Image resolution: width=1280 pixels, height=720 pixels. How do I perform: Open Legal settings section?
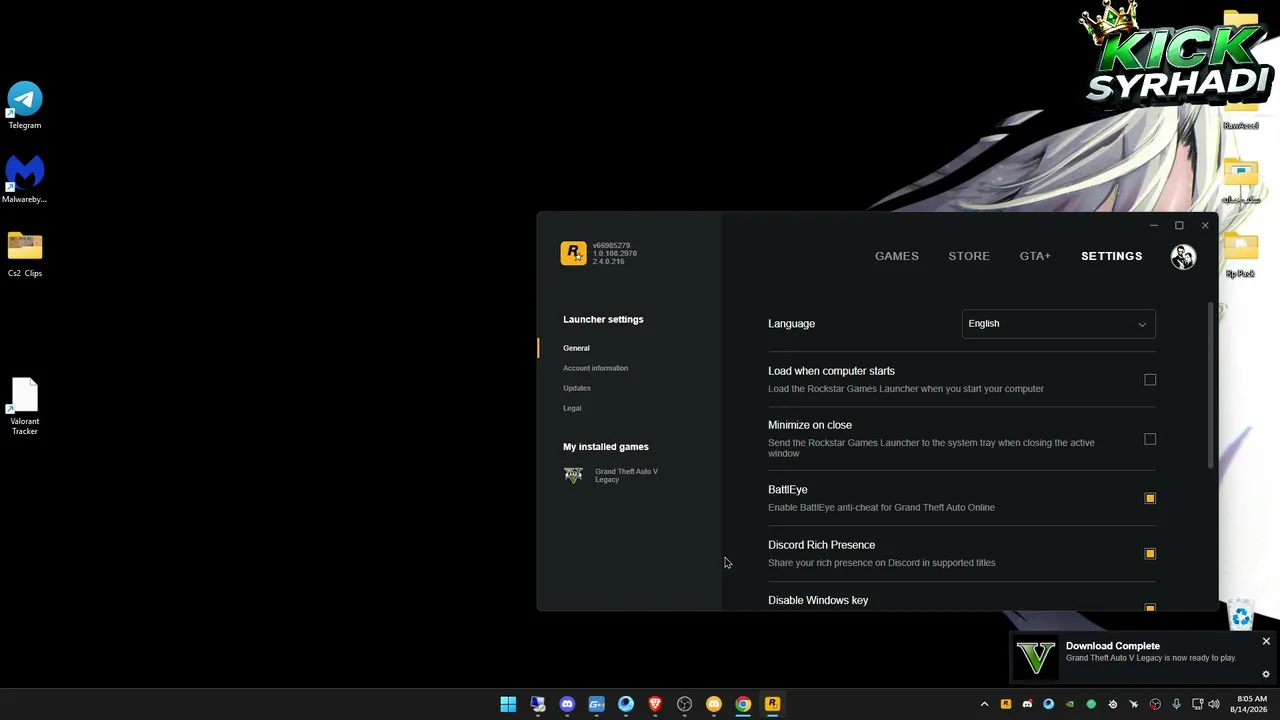tap(572, 408)
